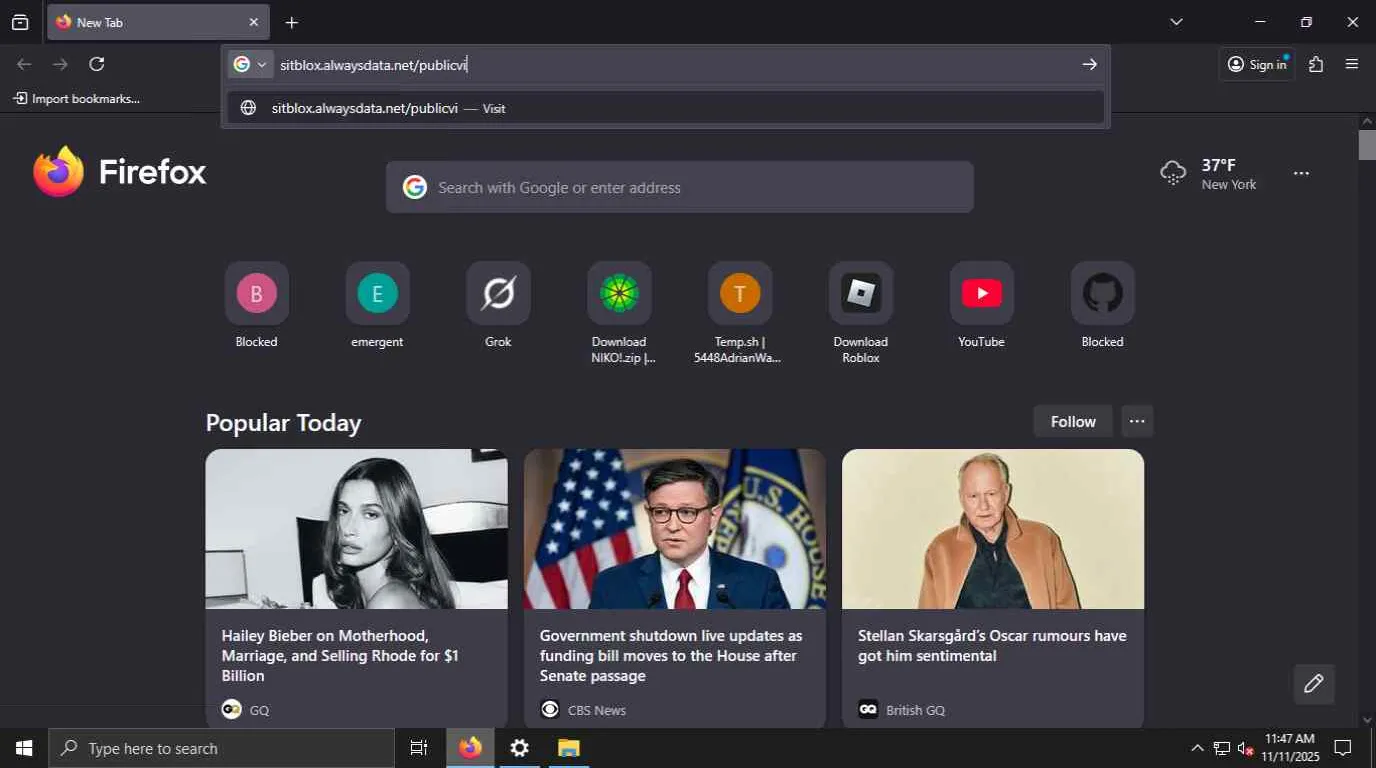This screenshot has height=768, width=1376.
Task: Open the notifications action center
Action: point(1344,748)
